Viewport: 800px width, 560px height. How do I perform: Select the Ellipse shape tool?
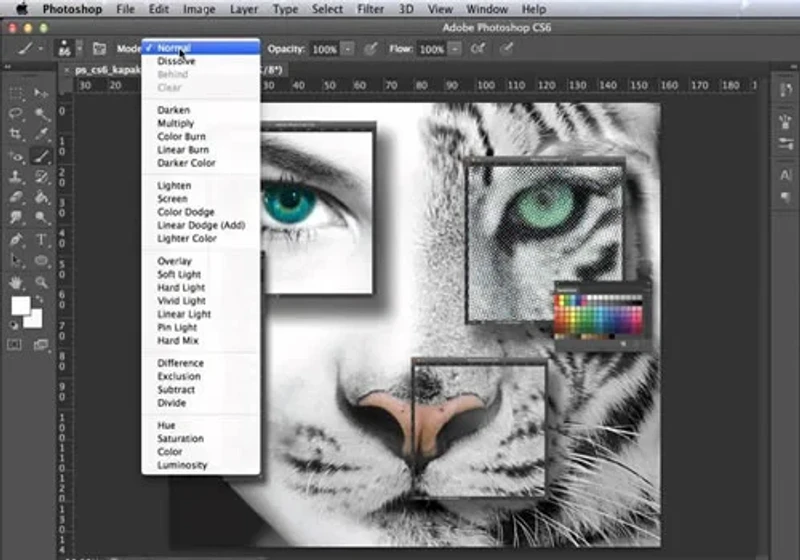click(41, 261)
